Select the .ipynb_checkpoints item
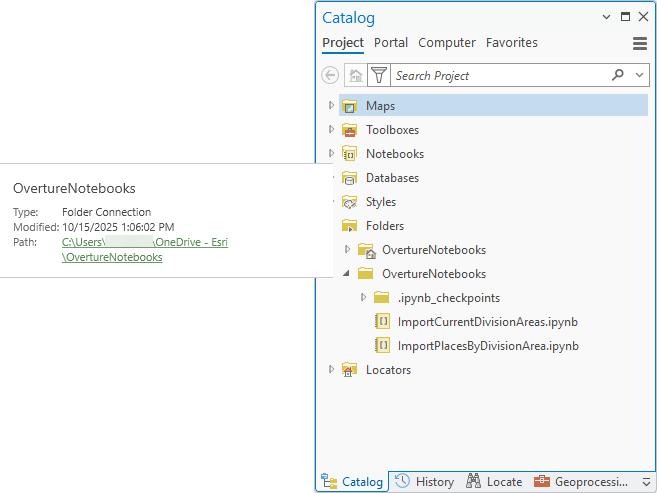Screen dimensions: 657x493 tap(449, 298)
